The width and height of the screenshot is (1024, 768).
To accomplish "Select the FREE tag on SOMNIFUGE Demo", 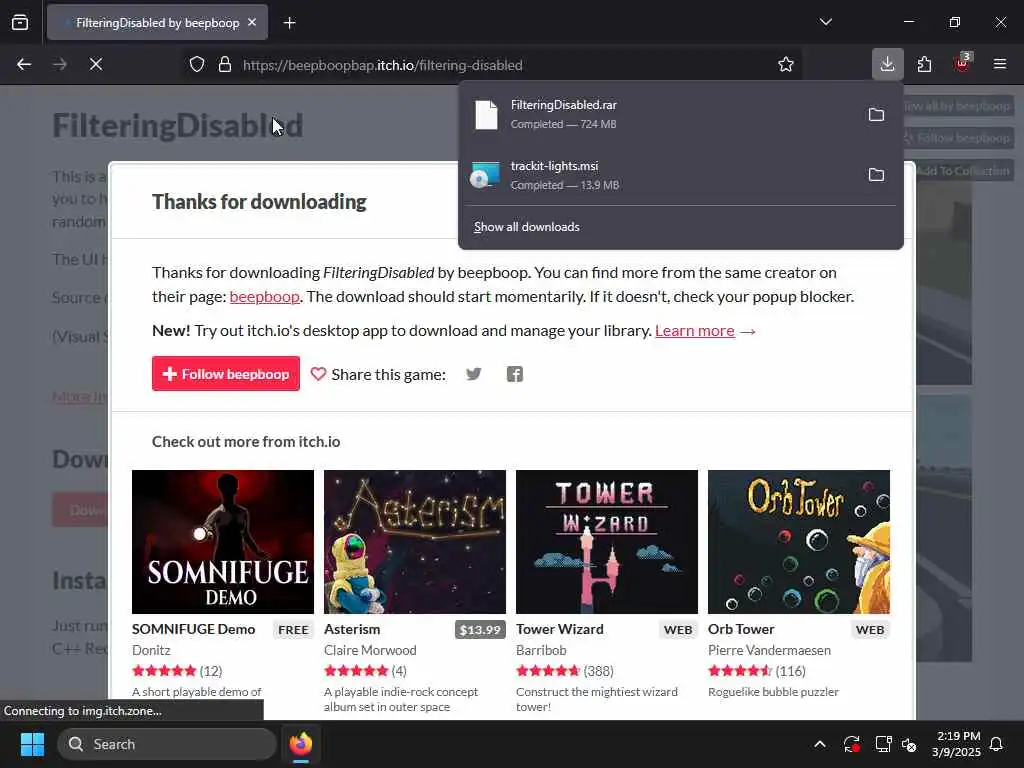I will coord(293,630).
